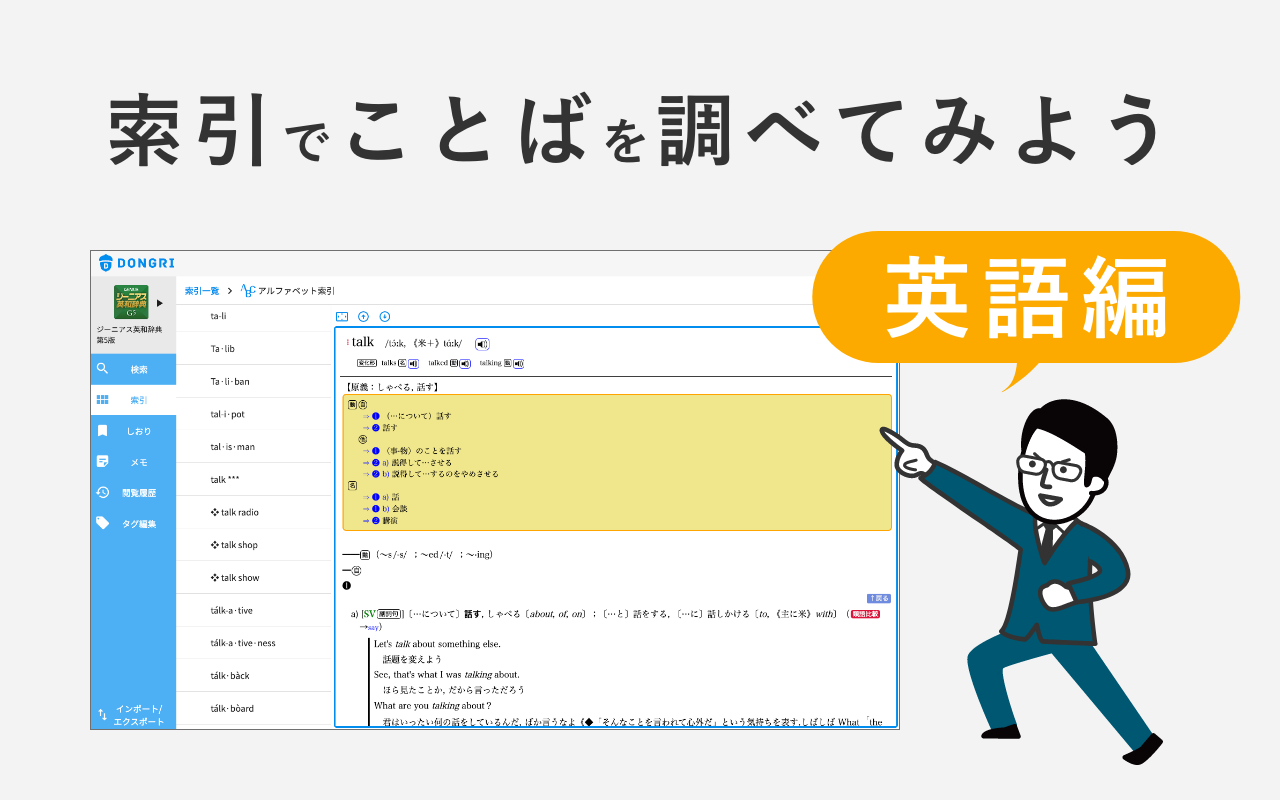Select index entry Ta·lib
The width and height of the screenshot is (1280, 800).
pyautogui.click(x=254, y=348)
